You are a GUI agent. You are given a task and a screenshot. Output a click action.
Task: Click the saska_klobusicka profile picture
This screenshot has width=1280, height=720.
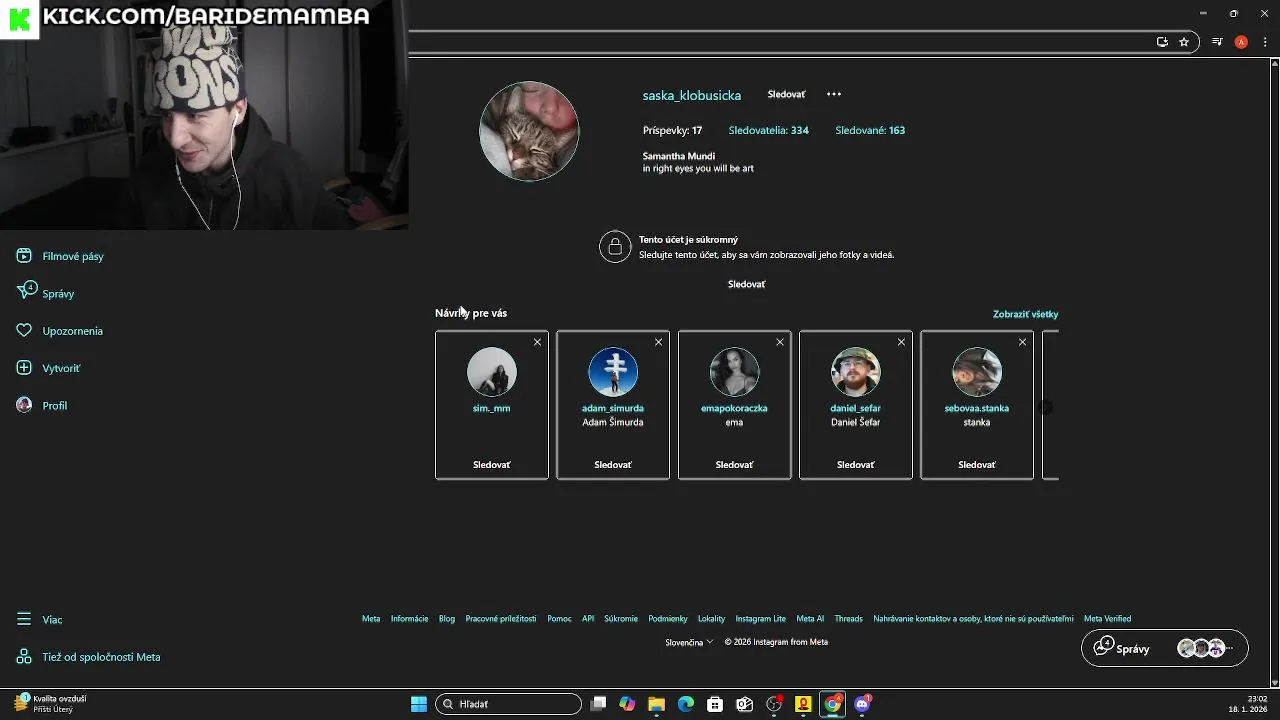(x=529, y=131)
